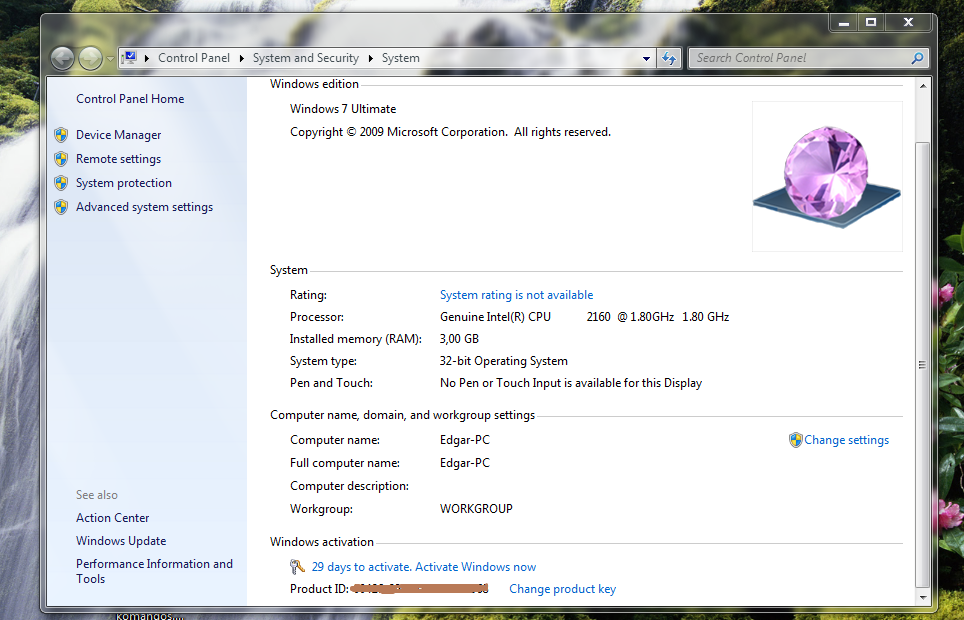
Task: Click the computer icon in address bar
Action: pos(129,58)
